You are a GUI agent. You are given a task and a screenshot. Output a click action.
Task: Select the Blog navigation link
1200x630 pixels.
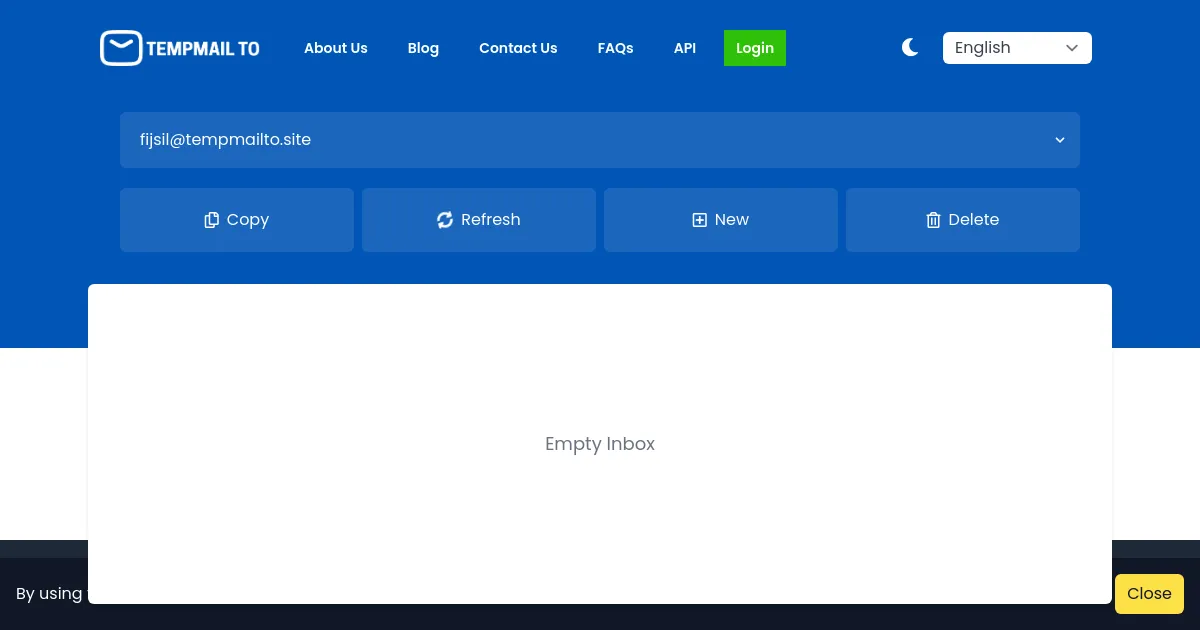pos(423,47)
